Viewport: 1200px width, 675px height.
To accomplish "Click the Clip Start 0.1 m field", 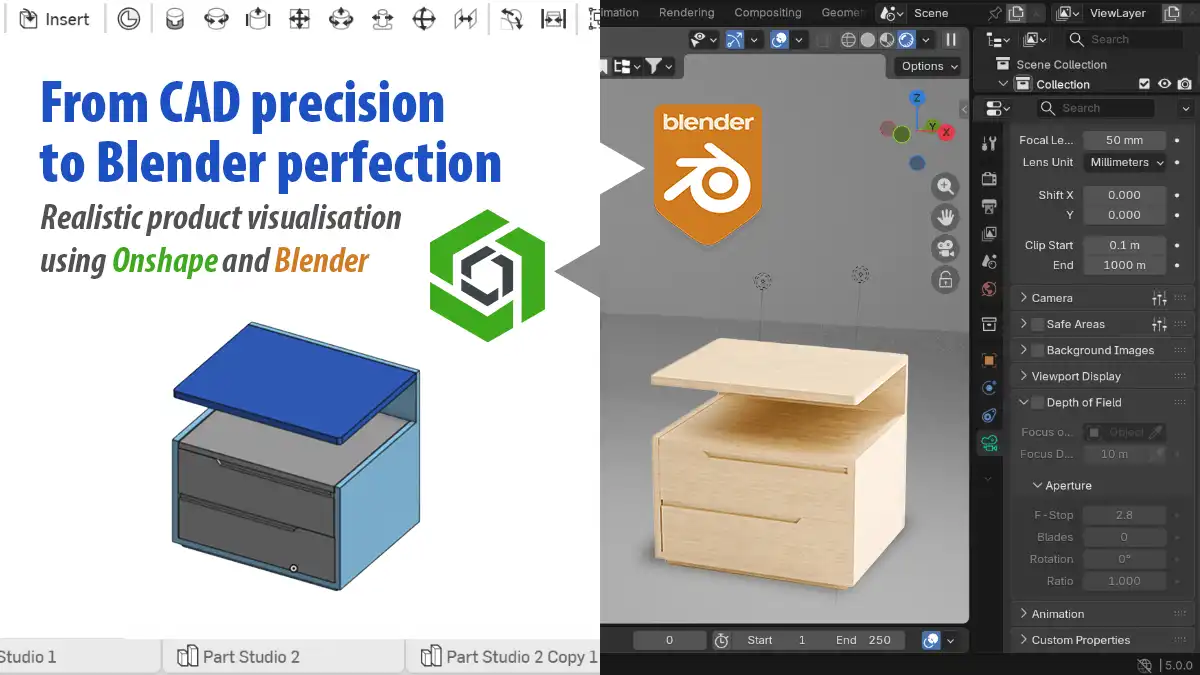I will coord(1125,245).
